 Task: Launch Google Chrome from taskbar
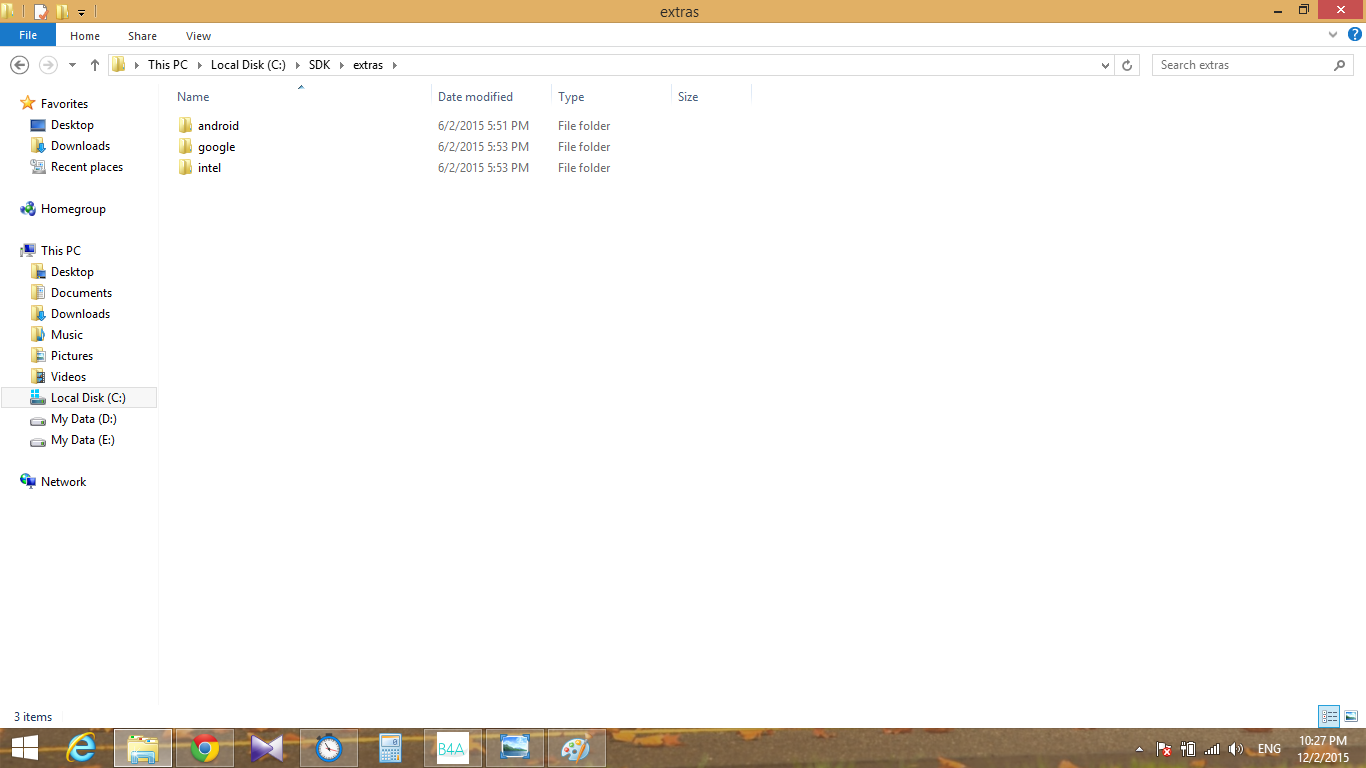point(205,748)
